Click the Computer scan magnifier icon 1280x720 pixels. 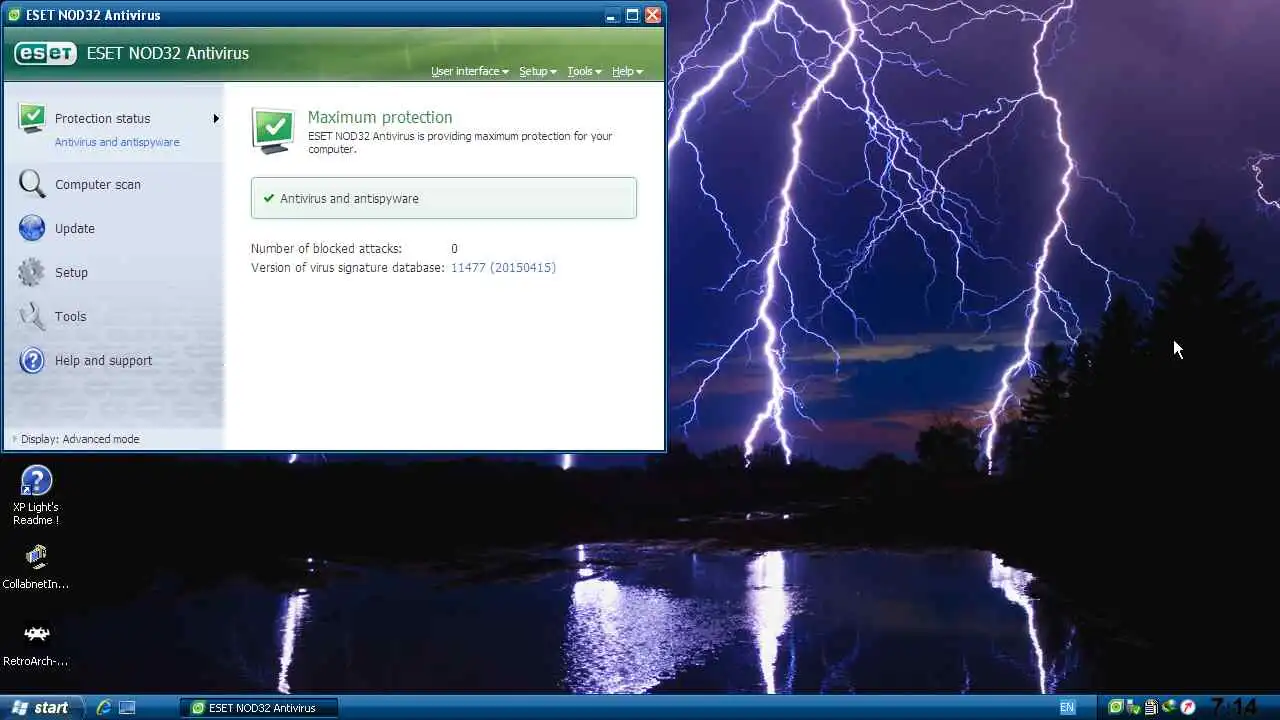tap(32, 184)
